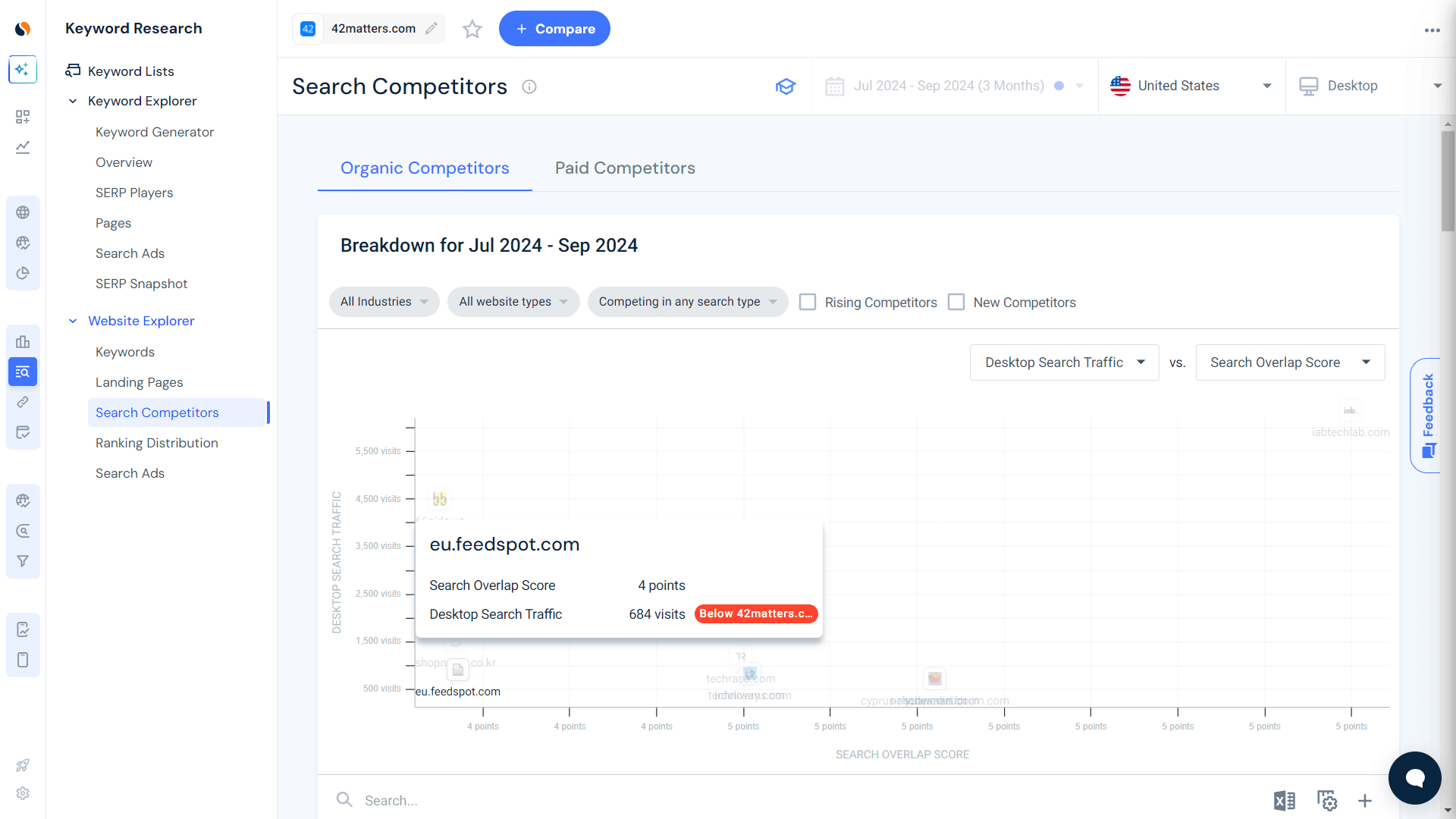Viewport: 1456px width, 819px height.
Task: Open the All website types dropdown
Action: (513, 302)
